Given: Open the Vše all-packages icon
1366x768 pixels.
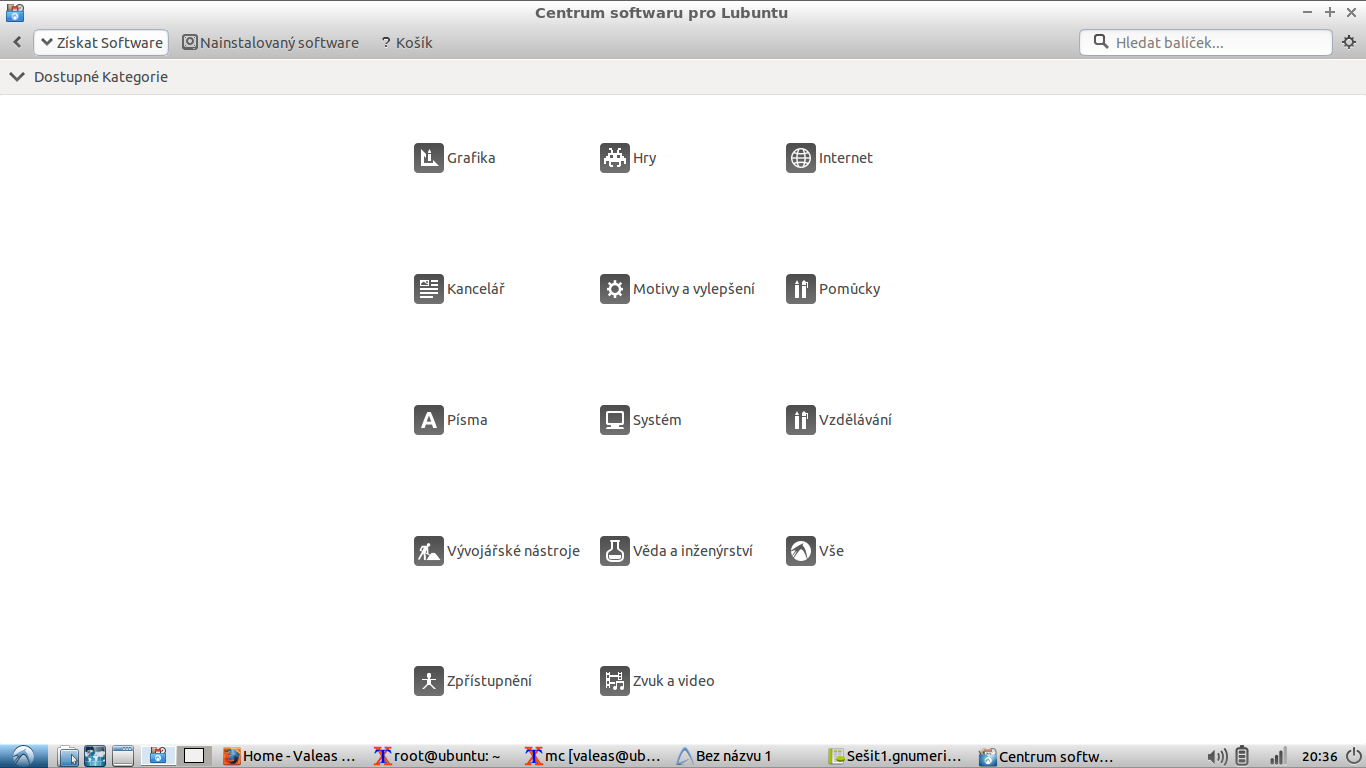Looking at the screenshot, I should (801, 551).
